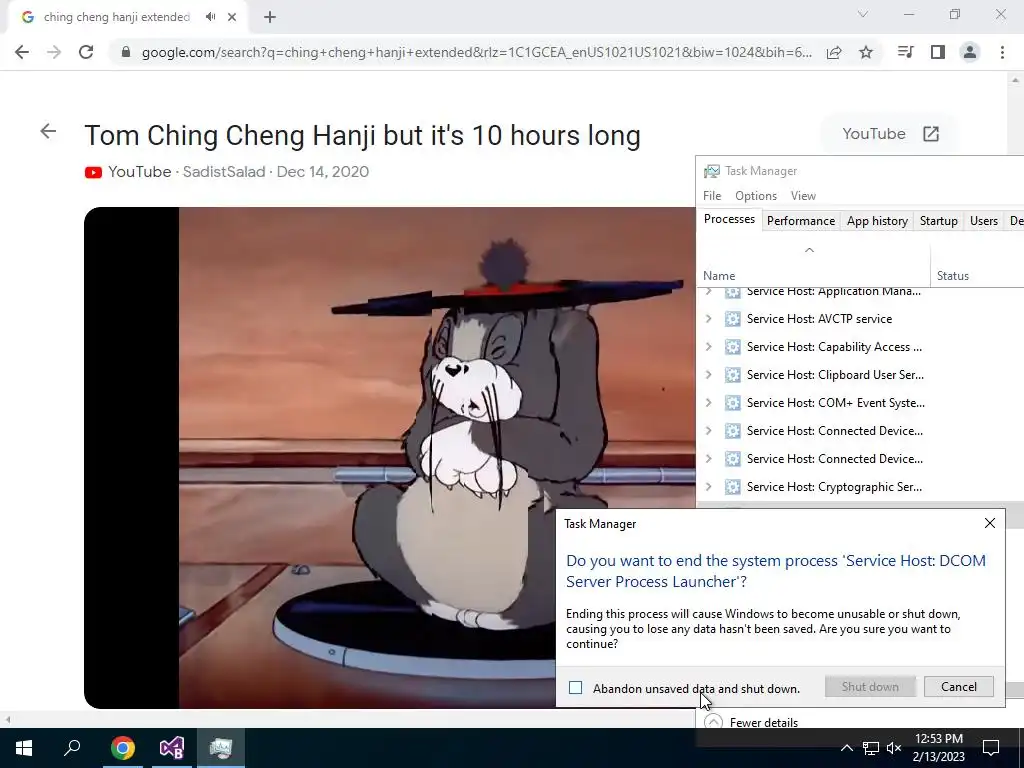
Task: Cancel the end process dialog
Action: 959,686
